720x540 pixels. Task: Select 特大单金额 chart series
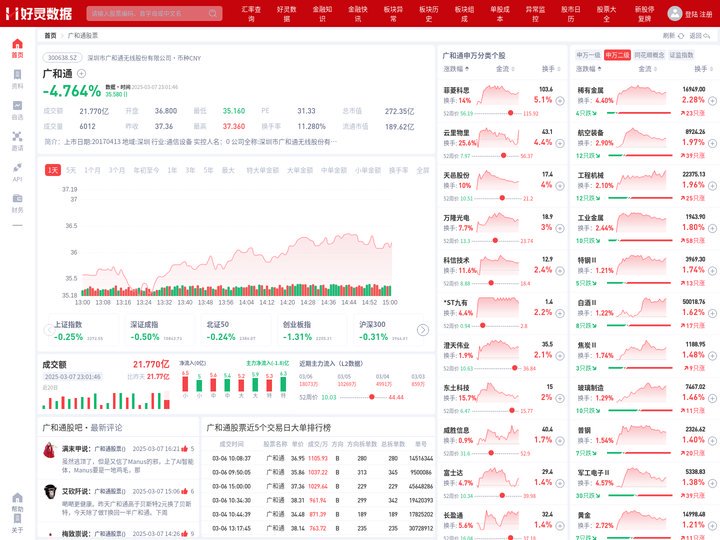coord(262,170)
